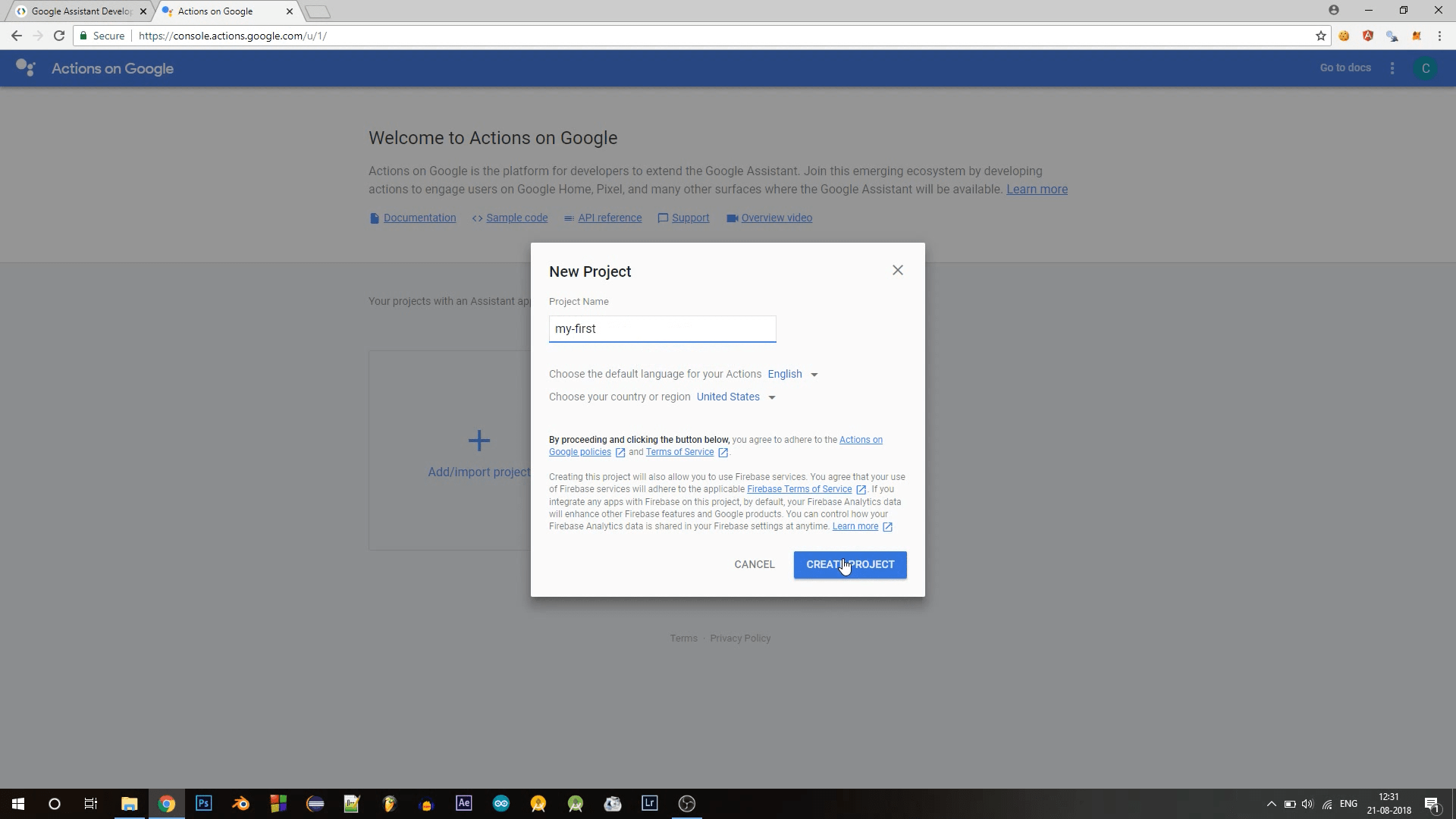The height and width of the screenshot is (819, 1456).
Task: Click the CREATE PROJECT button
Action: pyautogui.click(x=850, y=564)
